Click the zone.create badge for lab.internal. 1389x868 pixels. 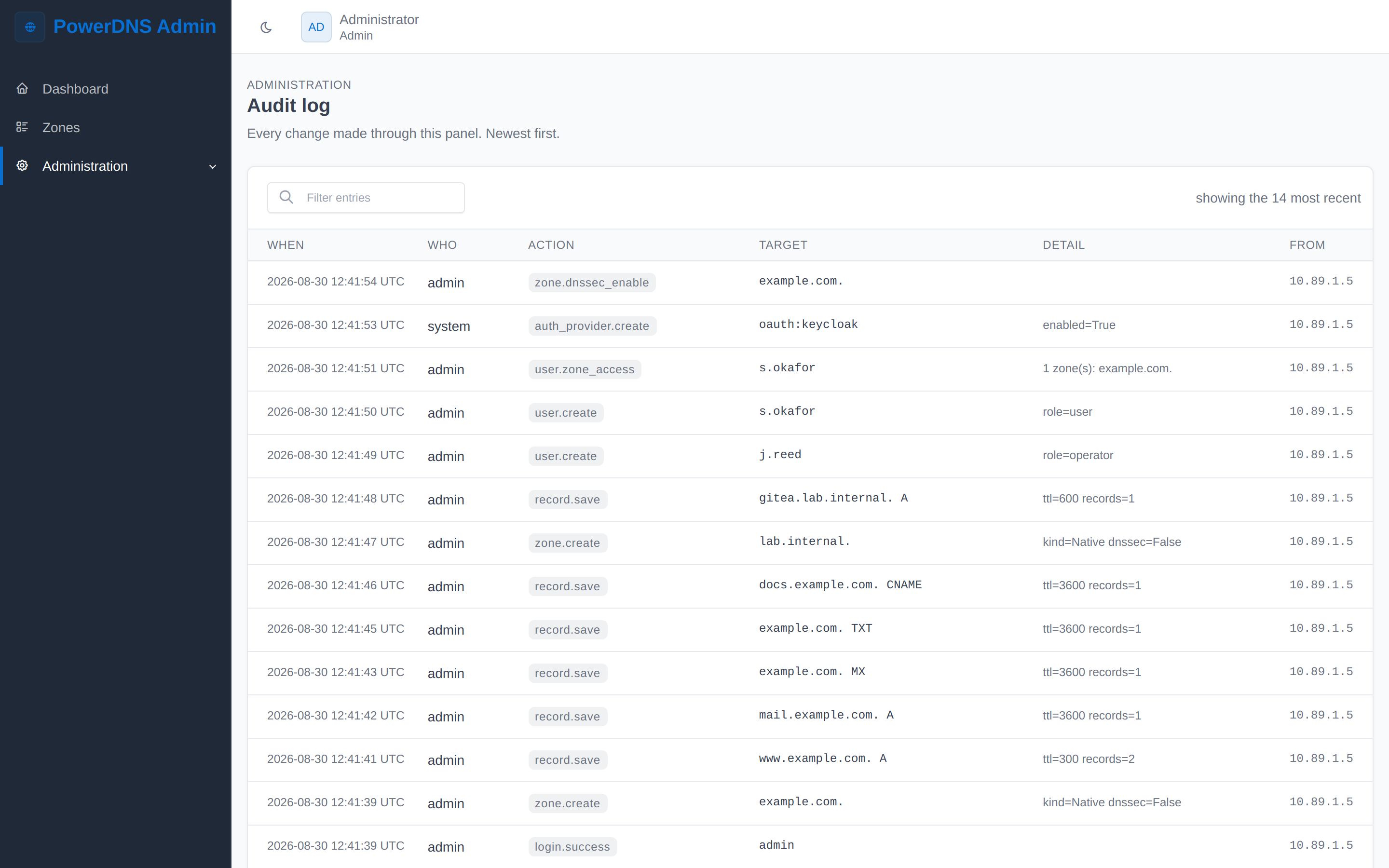[567, 543]
